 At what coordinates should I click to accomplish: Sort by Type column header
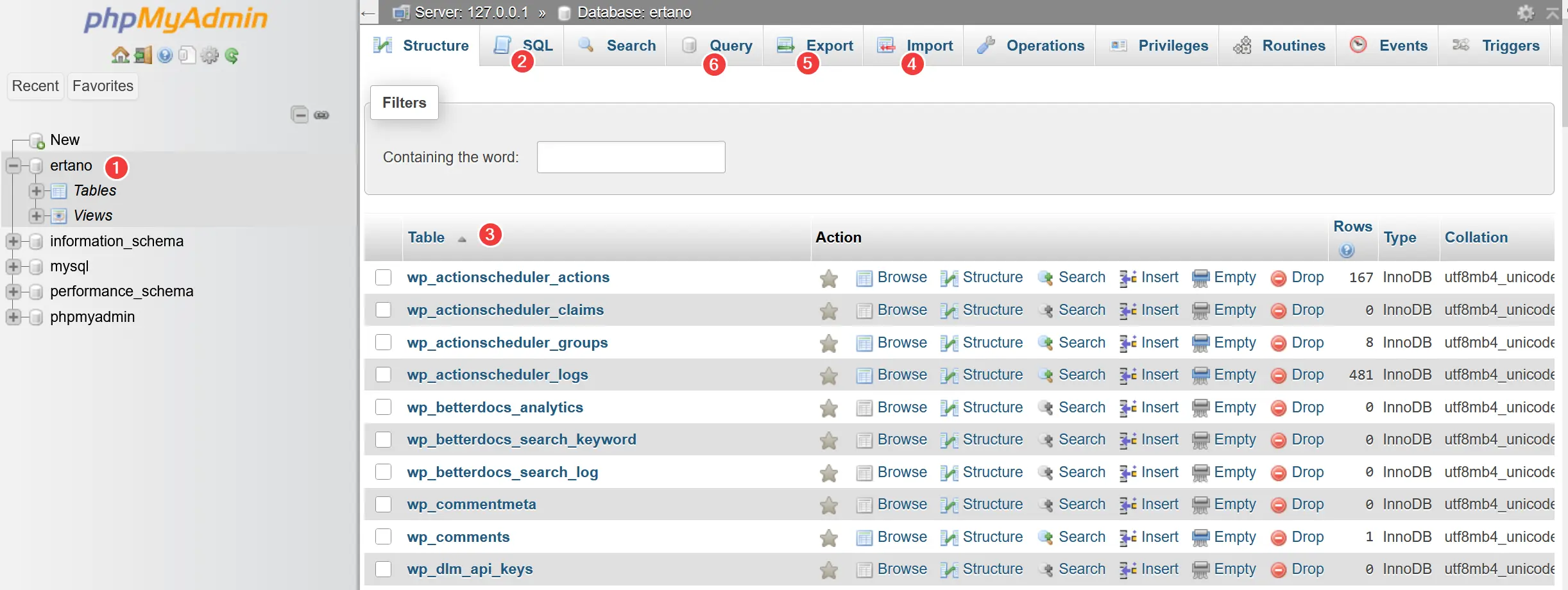1399,238
